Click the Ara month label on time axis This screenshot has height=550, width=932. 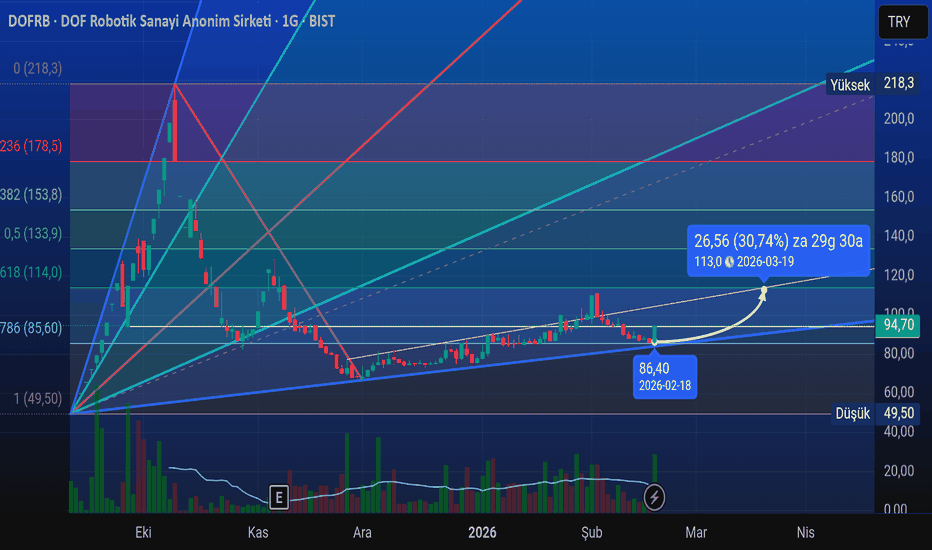pos(362,532)
